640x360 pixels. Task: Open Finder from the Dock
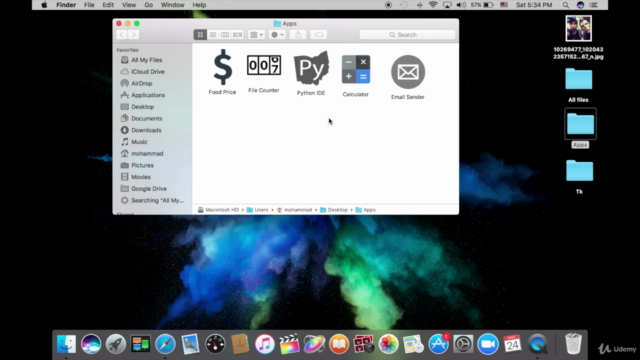[x=66, y=344]
